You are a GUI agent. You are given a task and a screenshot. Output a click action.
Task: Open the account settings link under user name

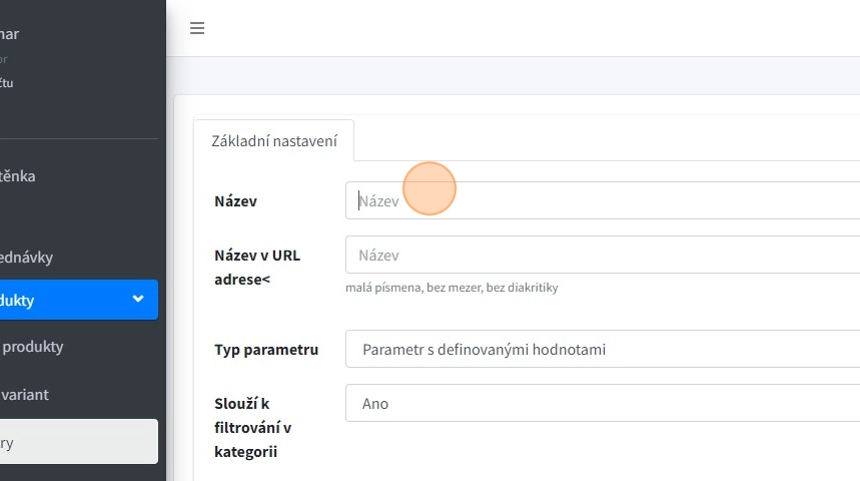(6, 83)
